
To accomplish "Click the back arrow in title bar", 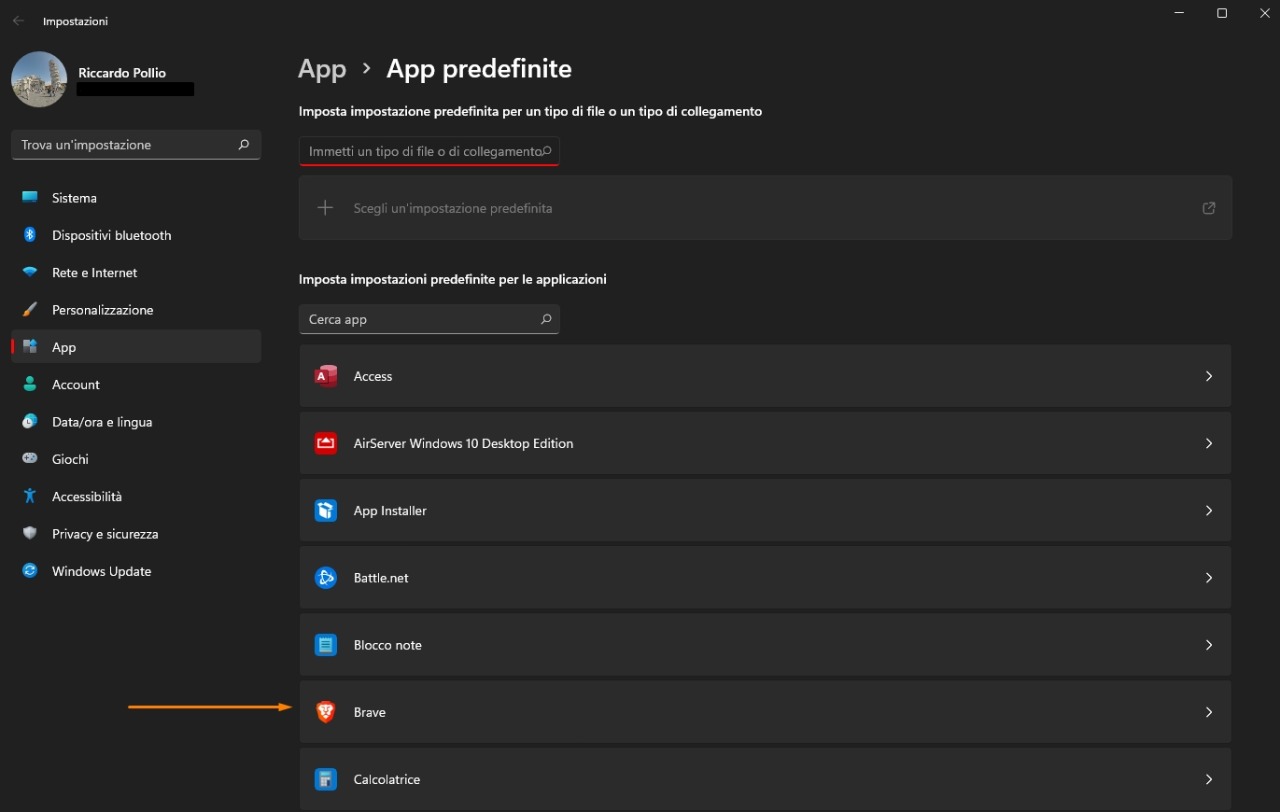I will [18, 21].
